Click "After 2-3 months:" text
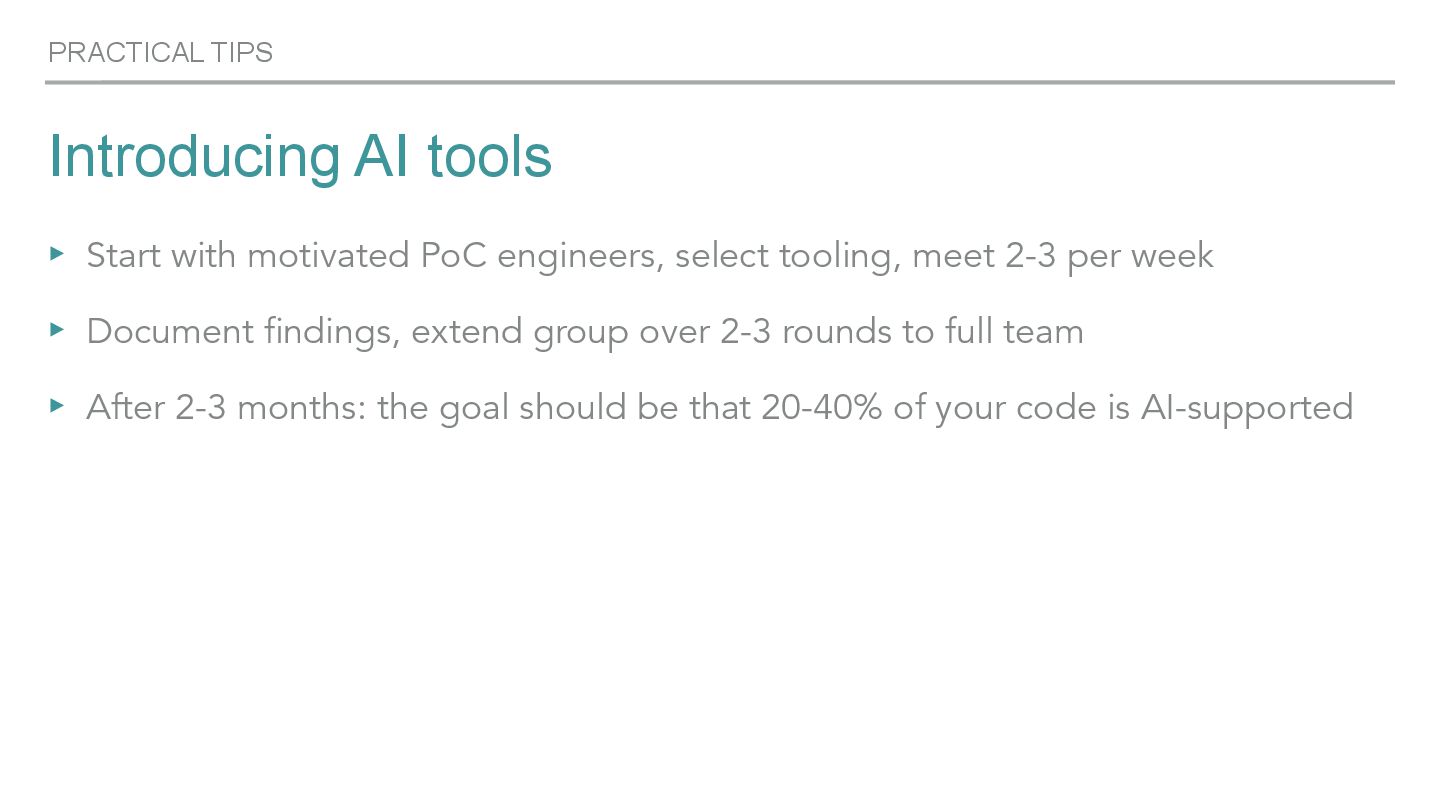 tap(227, 407)
